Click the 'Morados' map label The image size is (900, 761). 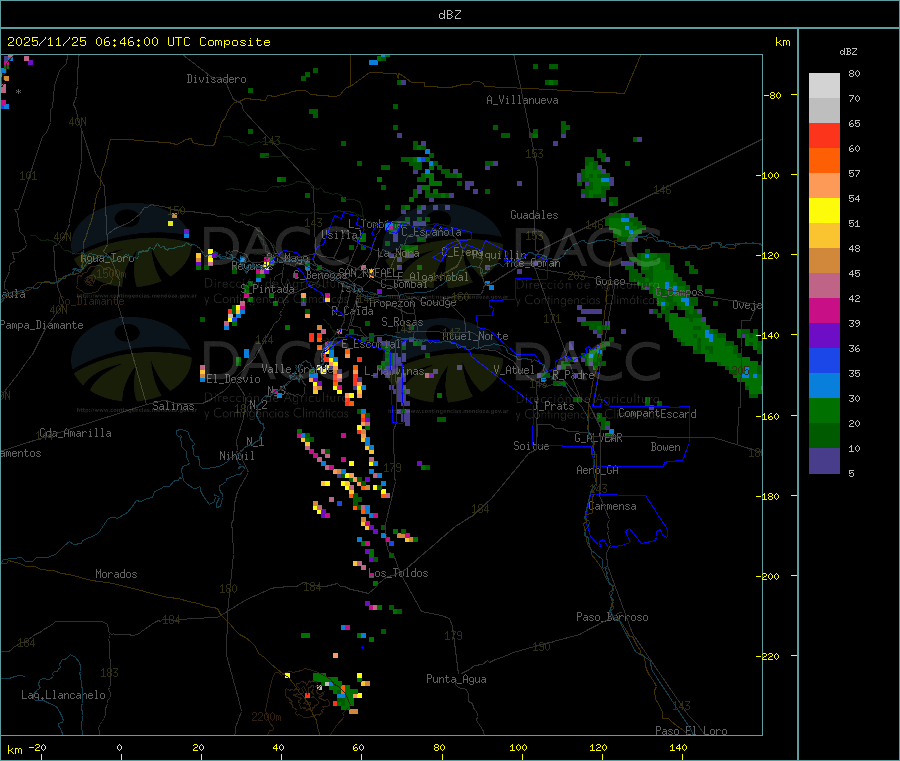pos(117,574)
